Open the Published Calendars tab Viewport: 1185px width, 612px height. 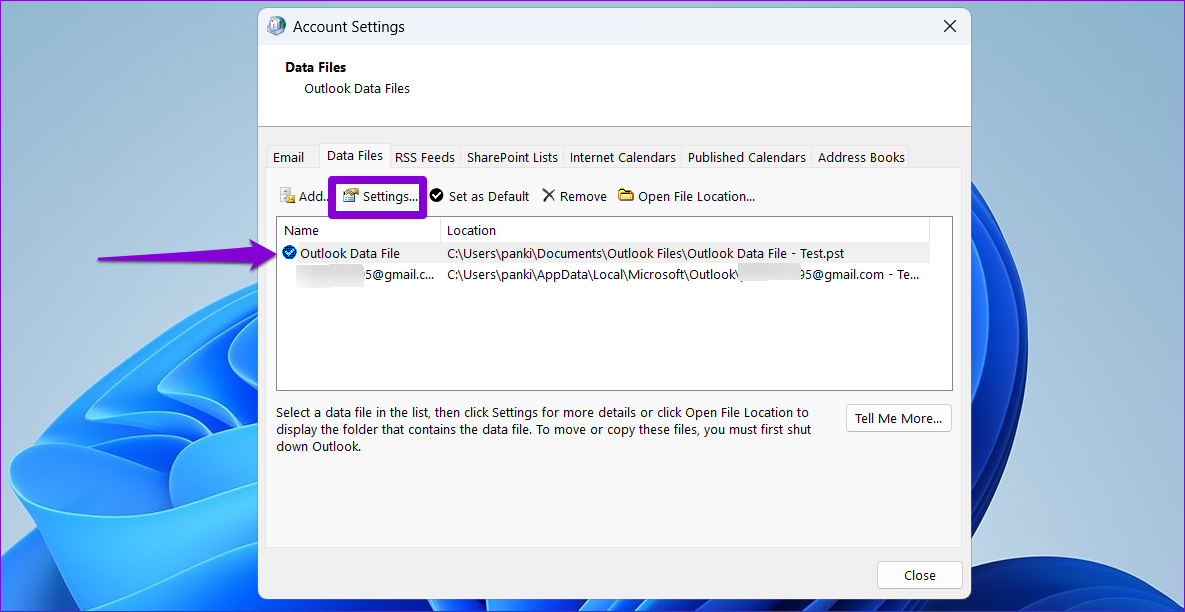pos(747,157)
